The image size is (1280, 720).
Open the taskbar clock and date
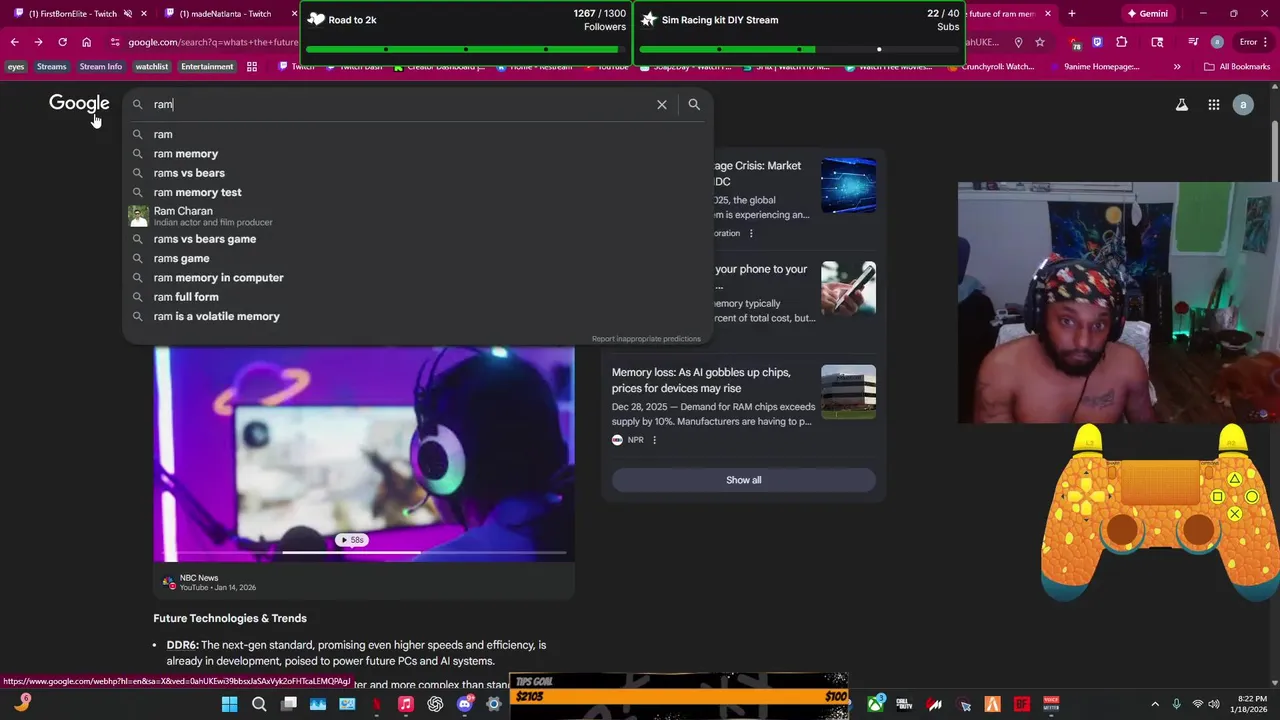(x=1251, y=704)
